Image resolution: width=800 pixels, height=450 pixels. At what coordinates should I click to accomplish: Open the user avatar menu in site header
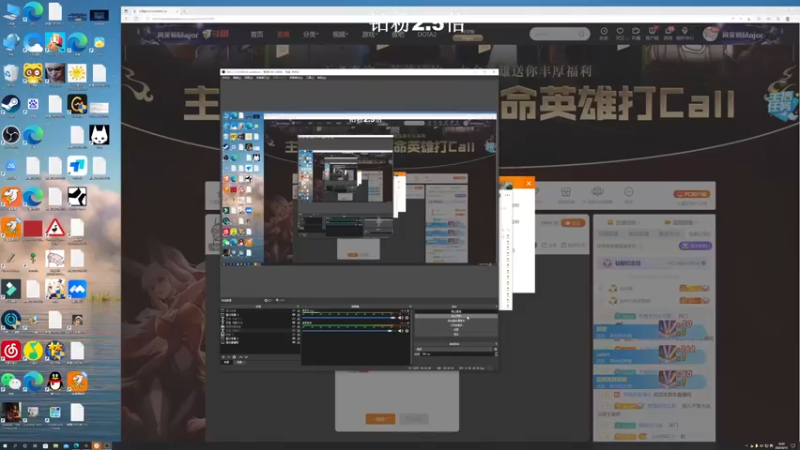pos(710,34)
